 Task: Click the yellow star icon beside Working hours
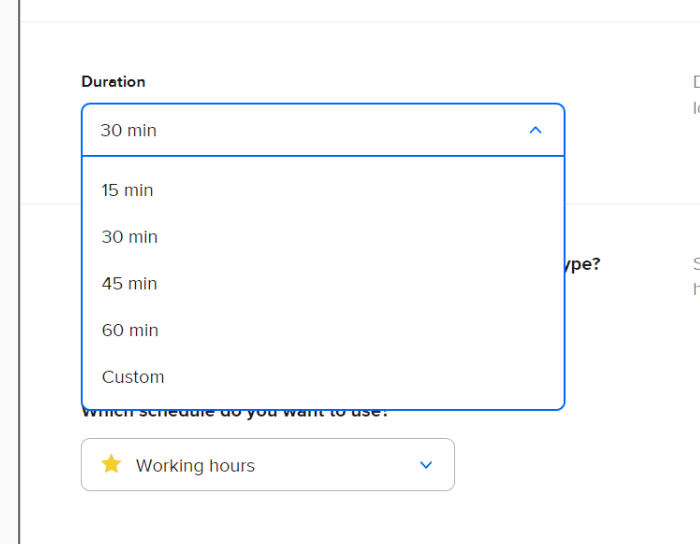111,464
